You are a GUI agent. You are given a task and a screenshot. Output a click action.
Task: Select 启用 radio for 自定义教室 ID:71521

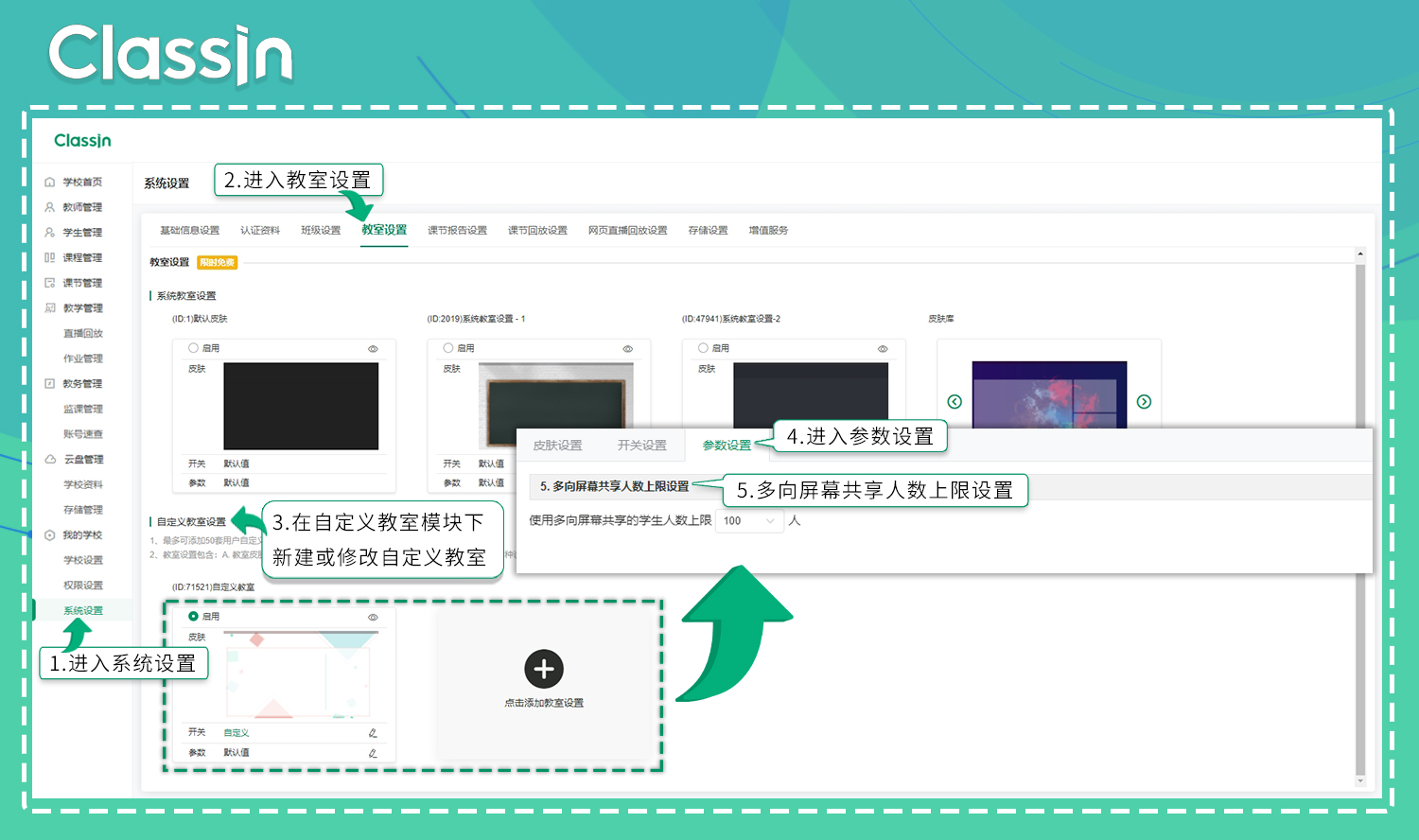pos(193,616)
